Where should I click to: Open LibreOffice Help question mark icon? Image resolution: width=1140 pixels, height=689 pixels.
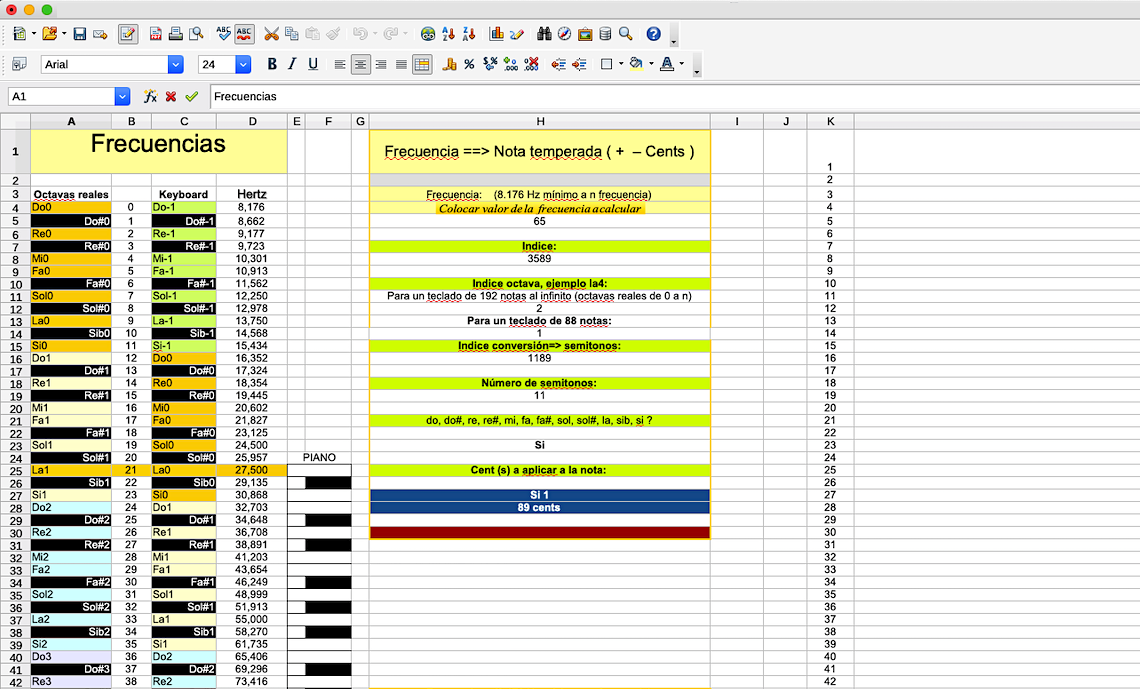point(653,34)
